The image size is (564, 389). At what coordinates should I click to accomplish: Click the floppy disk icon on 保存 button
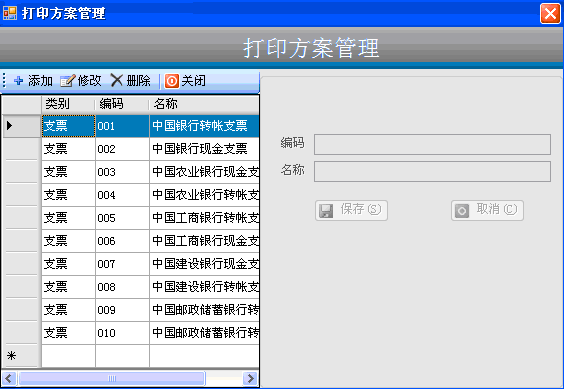tap(326, 211)
